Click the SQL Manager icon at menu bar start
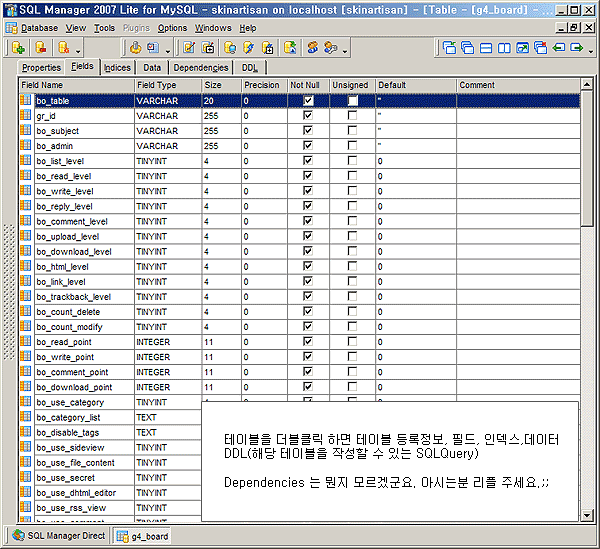 pos(11,28)
